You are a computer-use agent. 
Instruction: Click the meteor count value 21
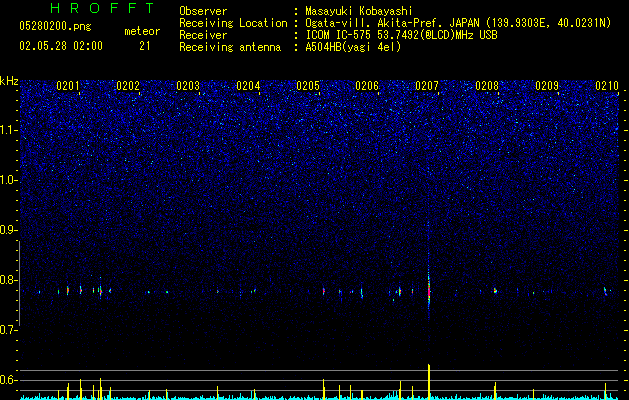(144, 46)
